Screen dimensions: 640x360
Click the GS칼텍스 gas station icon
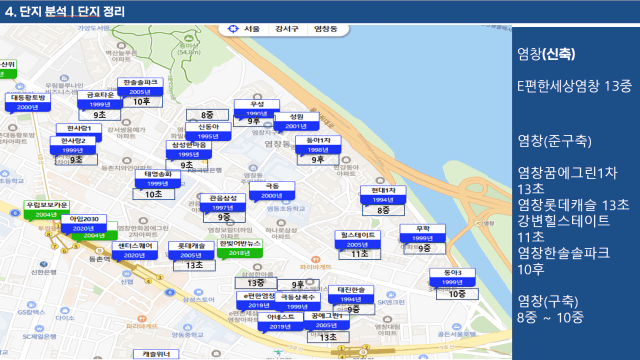click(31, 305)
